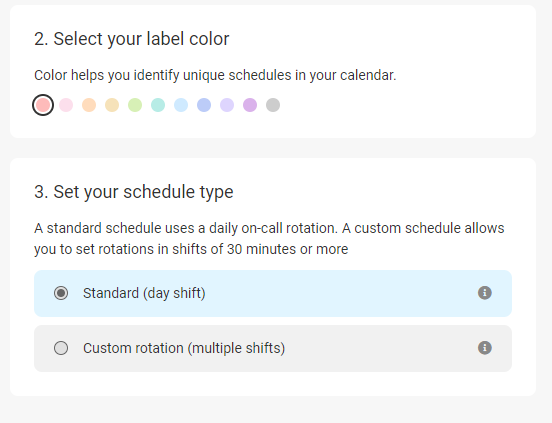Click info icon for Custom rotation option

tap(484, 348)
